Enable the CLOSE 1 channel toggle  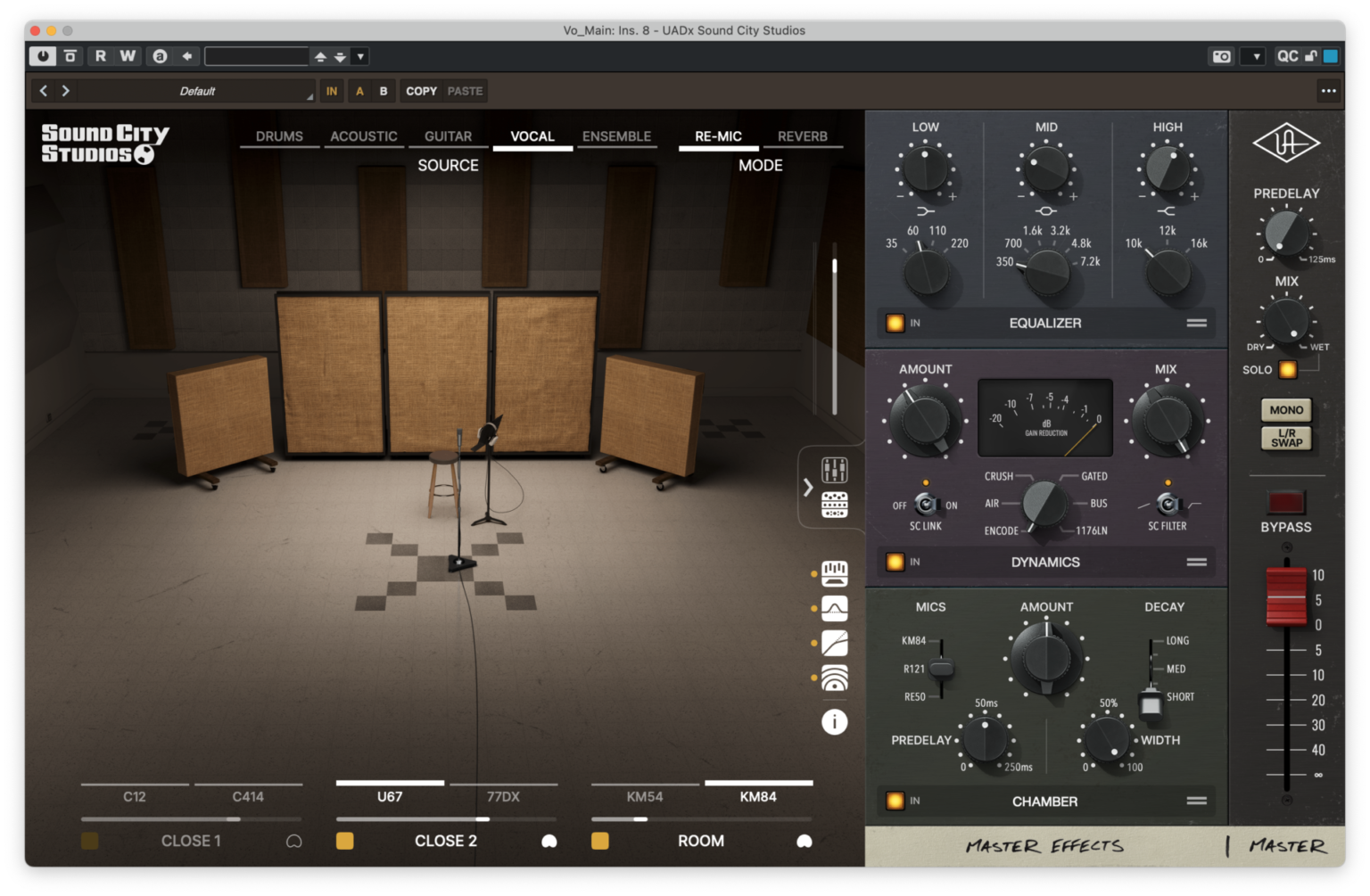coord(89,840)
